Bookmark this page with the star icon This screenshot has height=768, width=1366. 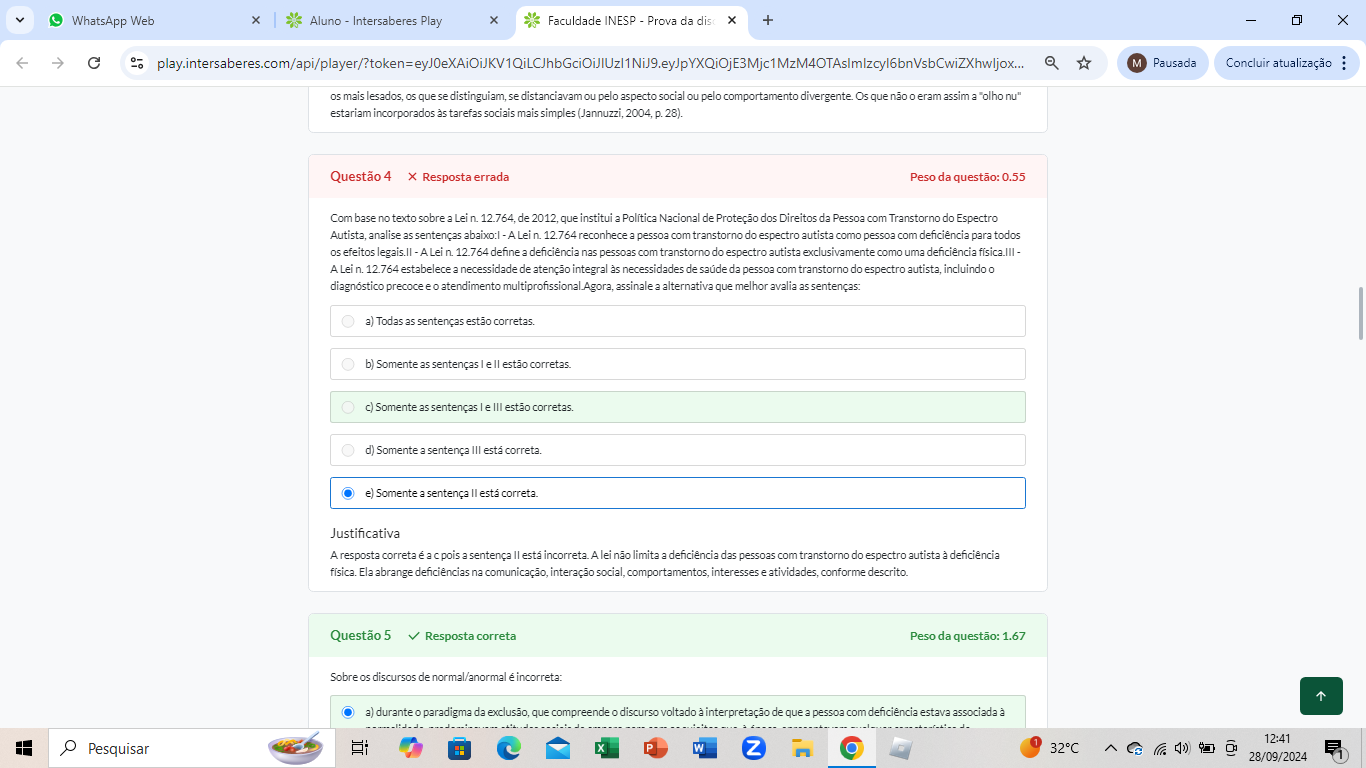(x=1084, y=63)
